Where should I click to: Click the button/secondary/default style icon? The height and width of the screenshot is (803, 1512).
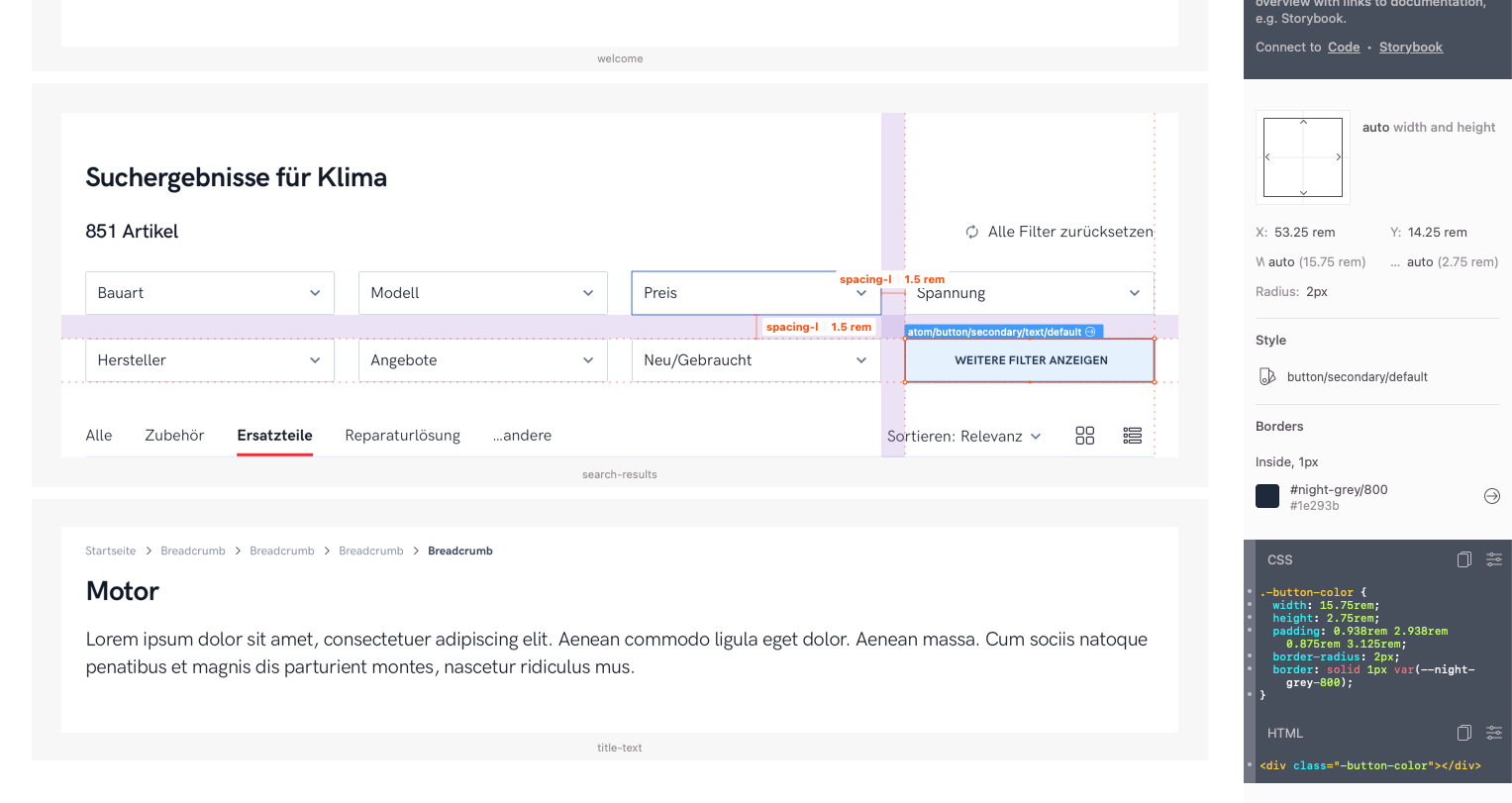coord(1267,376)
